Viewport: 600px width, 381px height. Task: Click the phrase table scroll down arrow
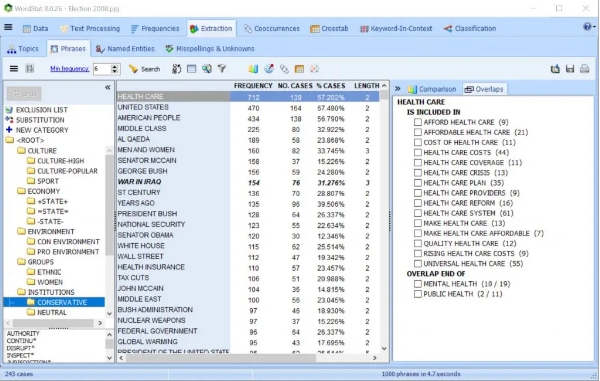coord(384,348)
